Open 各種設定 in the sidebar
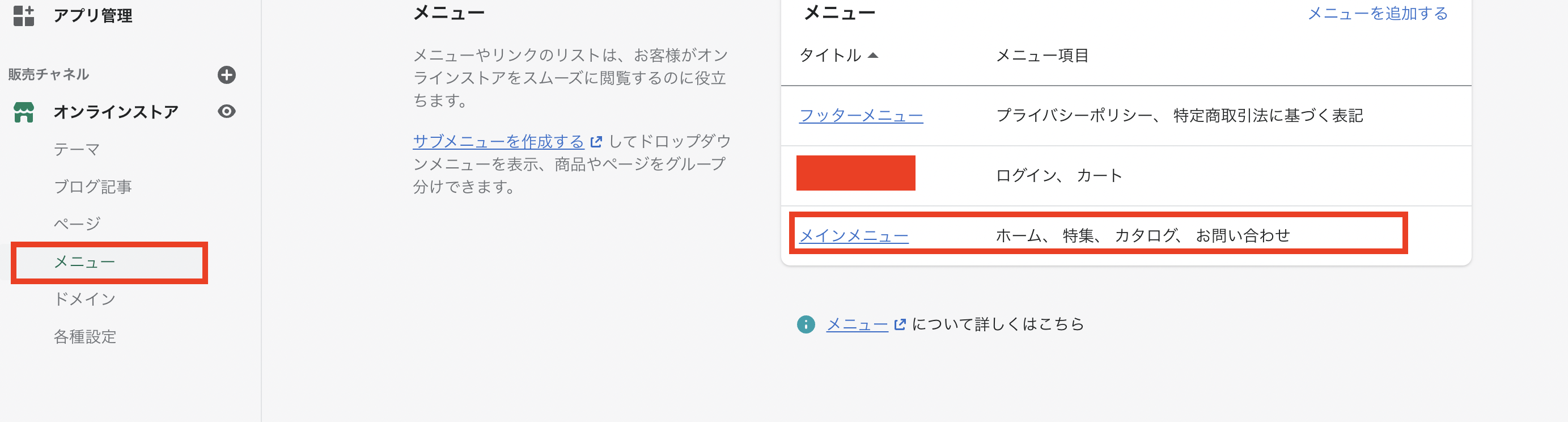 84,337
